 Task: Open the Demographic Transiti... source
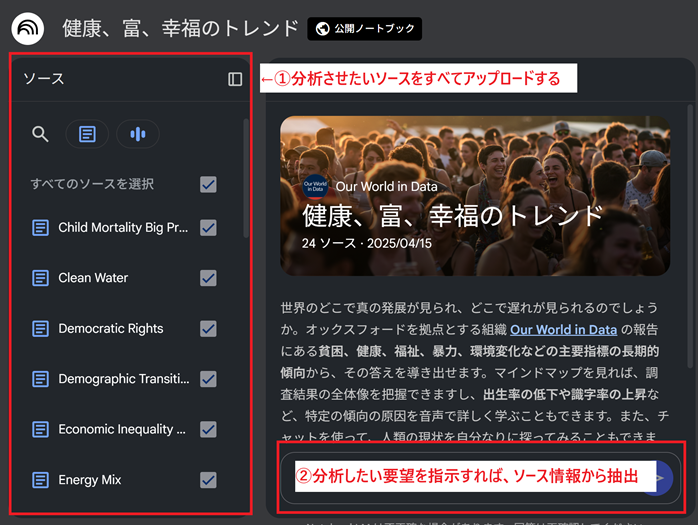tap(124, 379)
